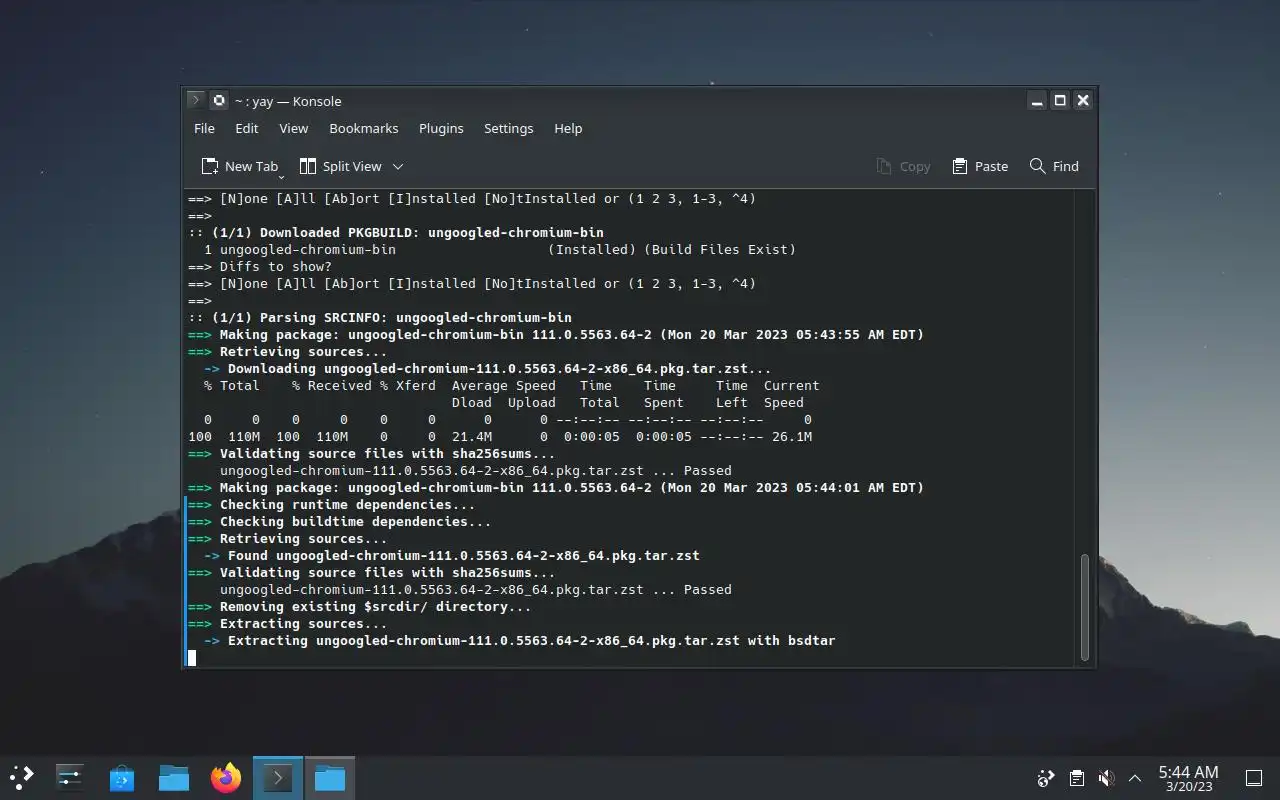Click the Split View button
Image resolution: width=1280 pixels, height=800 pixels.
(340, 166)
